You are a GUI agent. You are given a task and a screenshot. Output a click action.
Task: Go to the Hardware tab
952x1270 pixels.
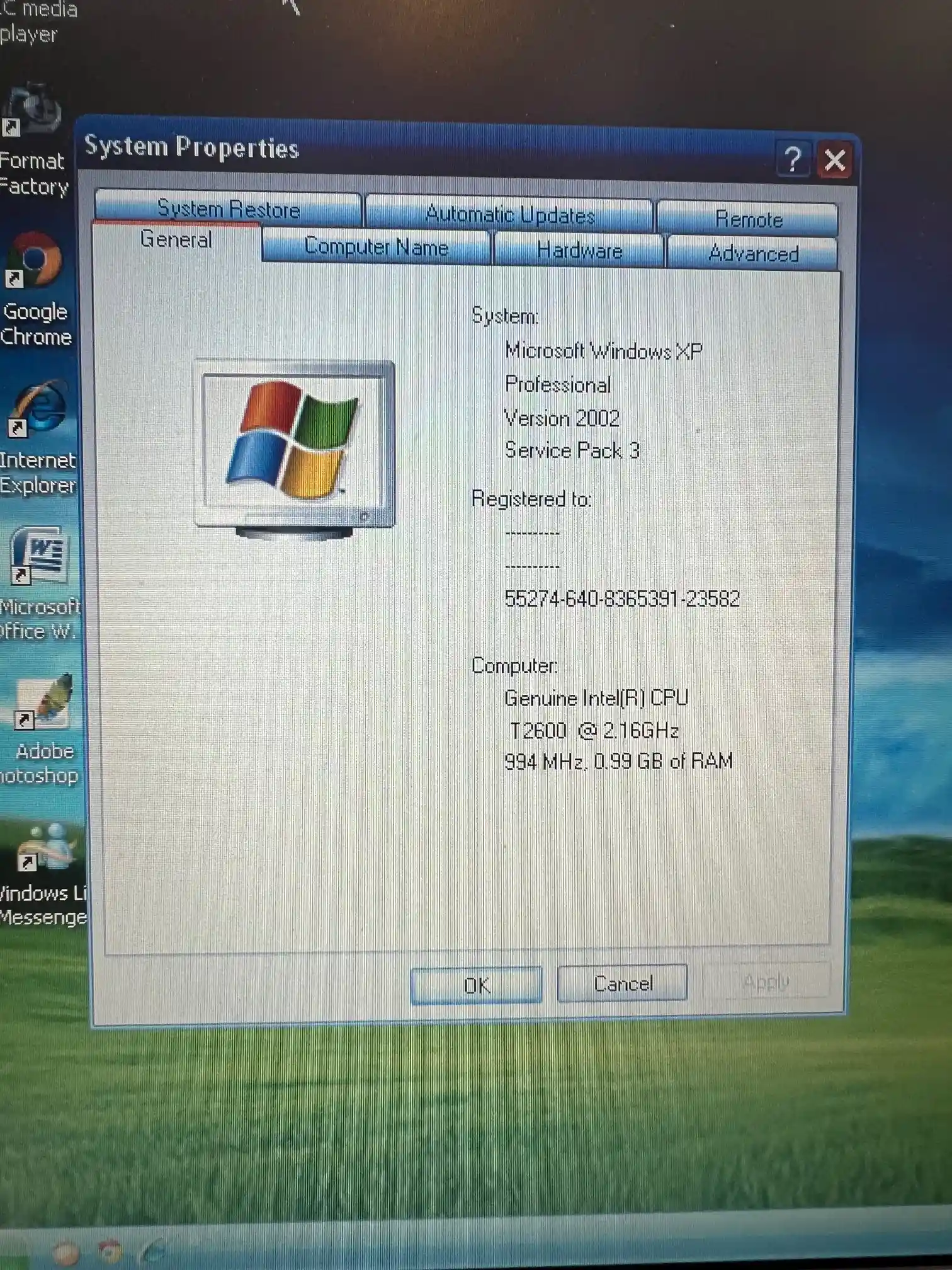click(x=579, y=251)
